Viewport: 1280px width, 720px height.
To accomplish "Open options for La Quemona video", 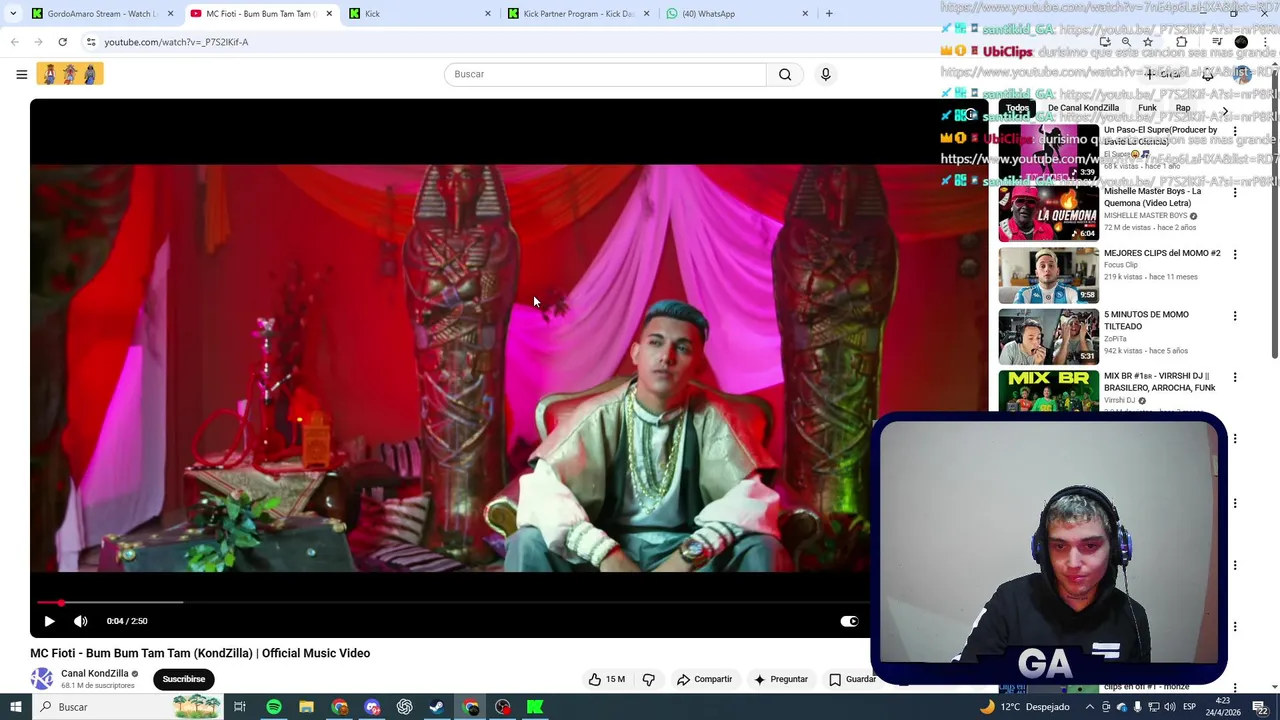I will [x=1235, y=192].
